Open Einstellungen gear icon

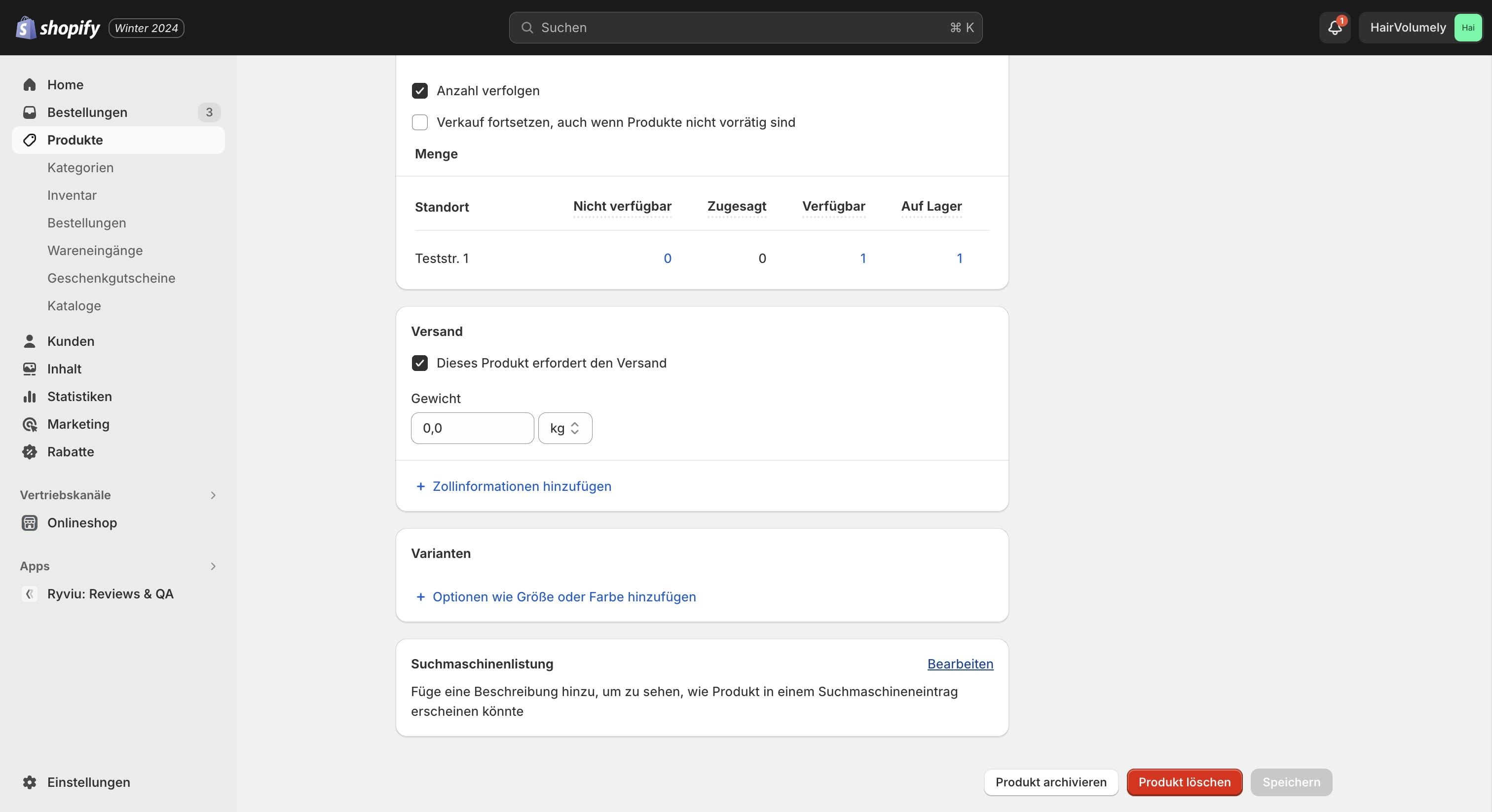[30, 782]
